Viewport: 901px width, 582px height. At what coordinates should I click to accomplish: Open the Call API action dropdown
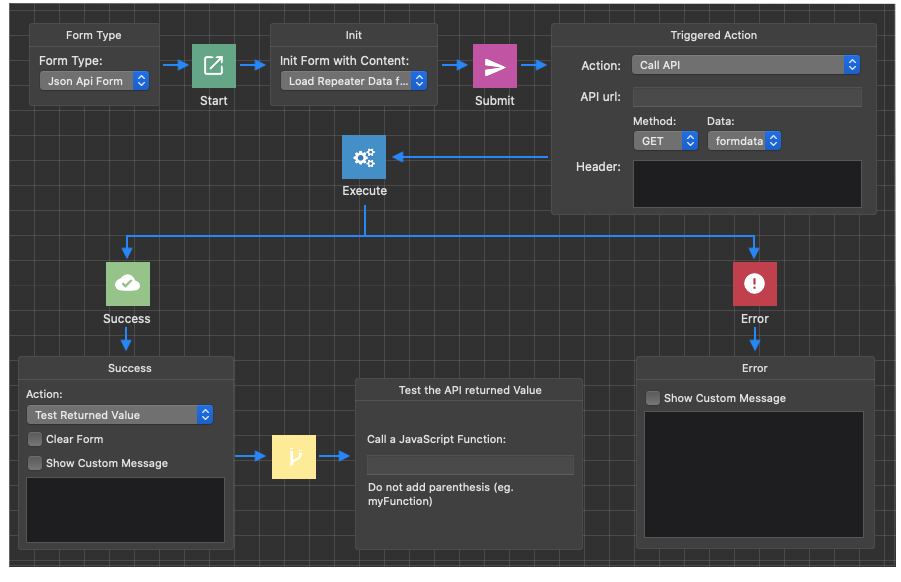click(746, 65)
